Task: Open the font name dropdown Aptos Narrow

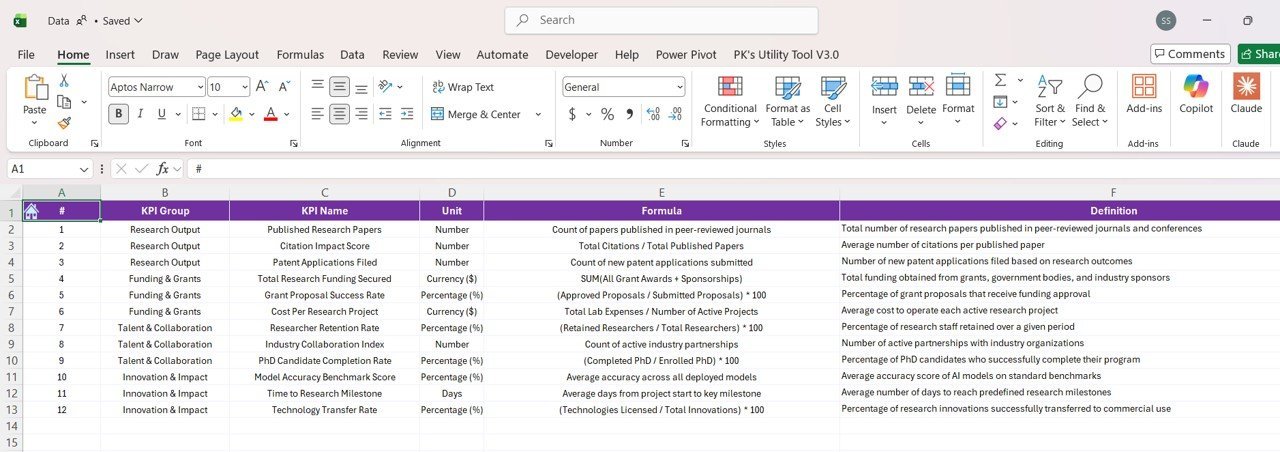Action: pos(200,87)
